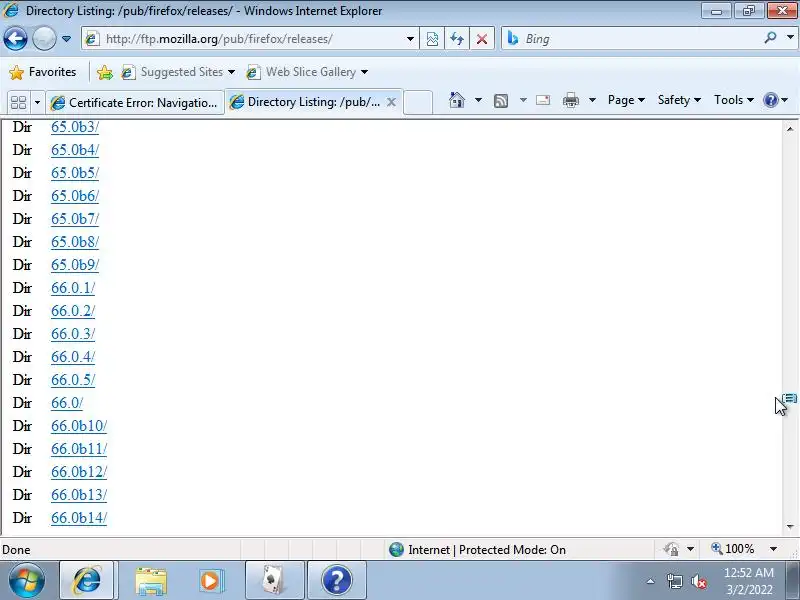Open the Suggested Sites dropdown
Viewport: 800px width, 600px height.
coord(178,72)
